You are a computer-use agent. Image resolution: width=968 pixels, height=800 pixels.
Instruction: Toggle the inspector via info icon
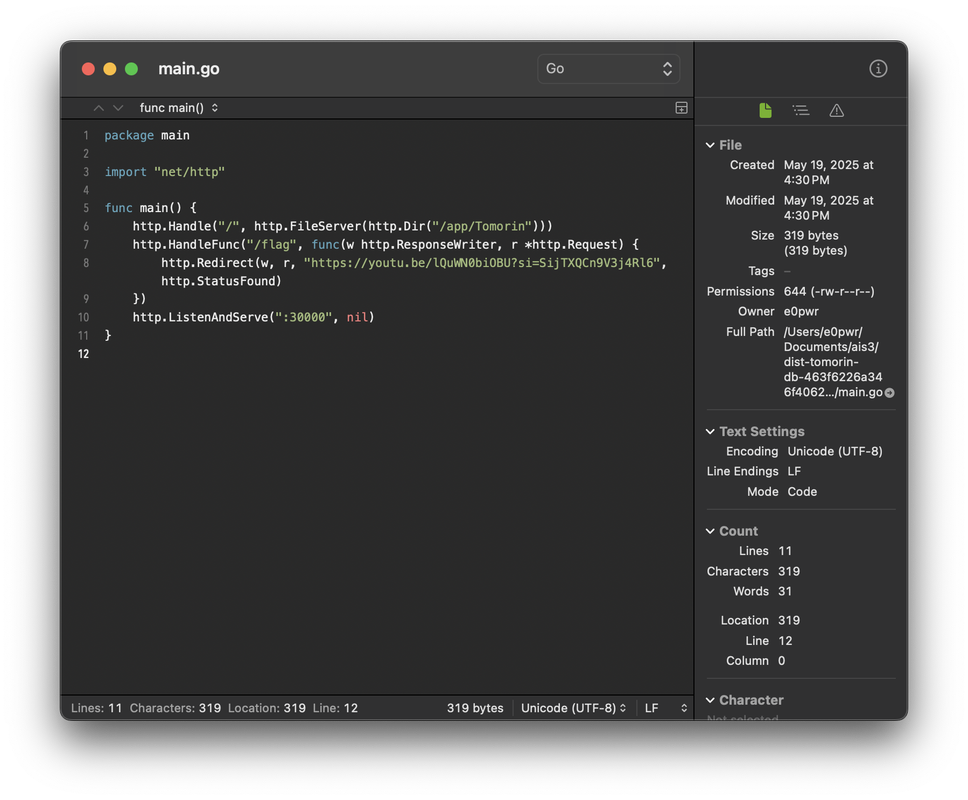coord(878,69)
